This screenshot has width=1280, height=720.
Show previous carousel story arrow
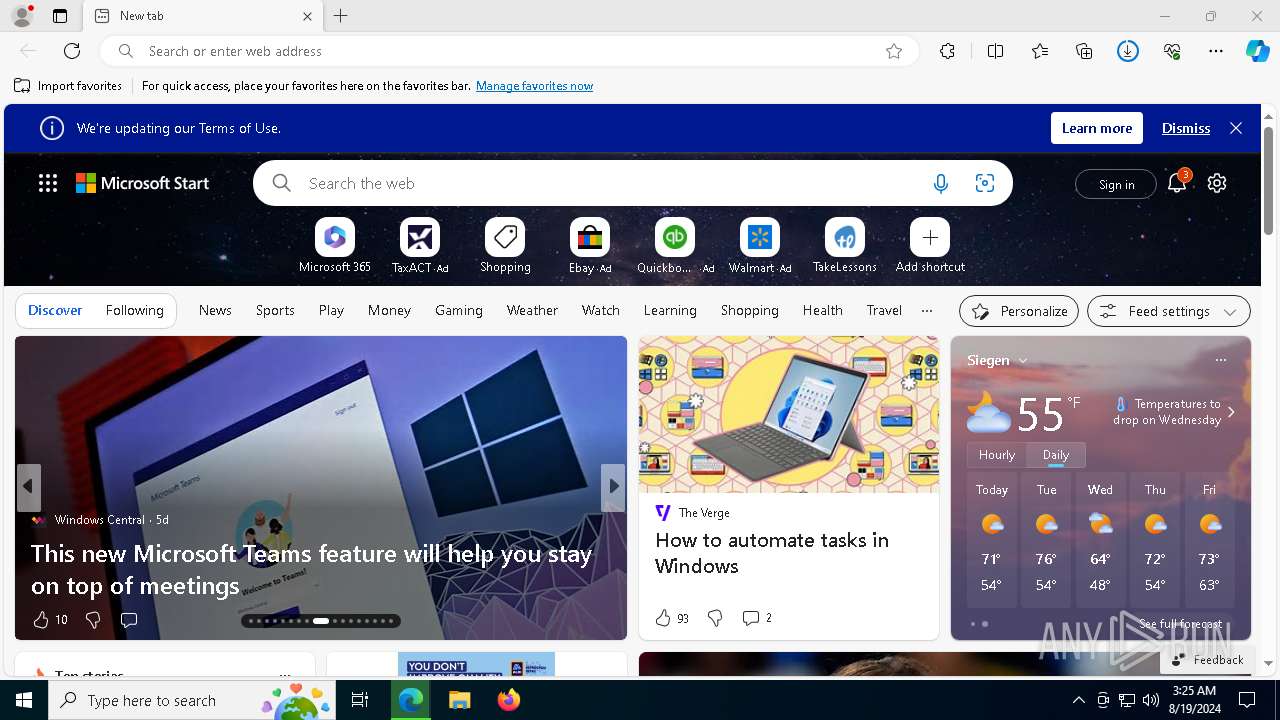pos(28,487)
